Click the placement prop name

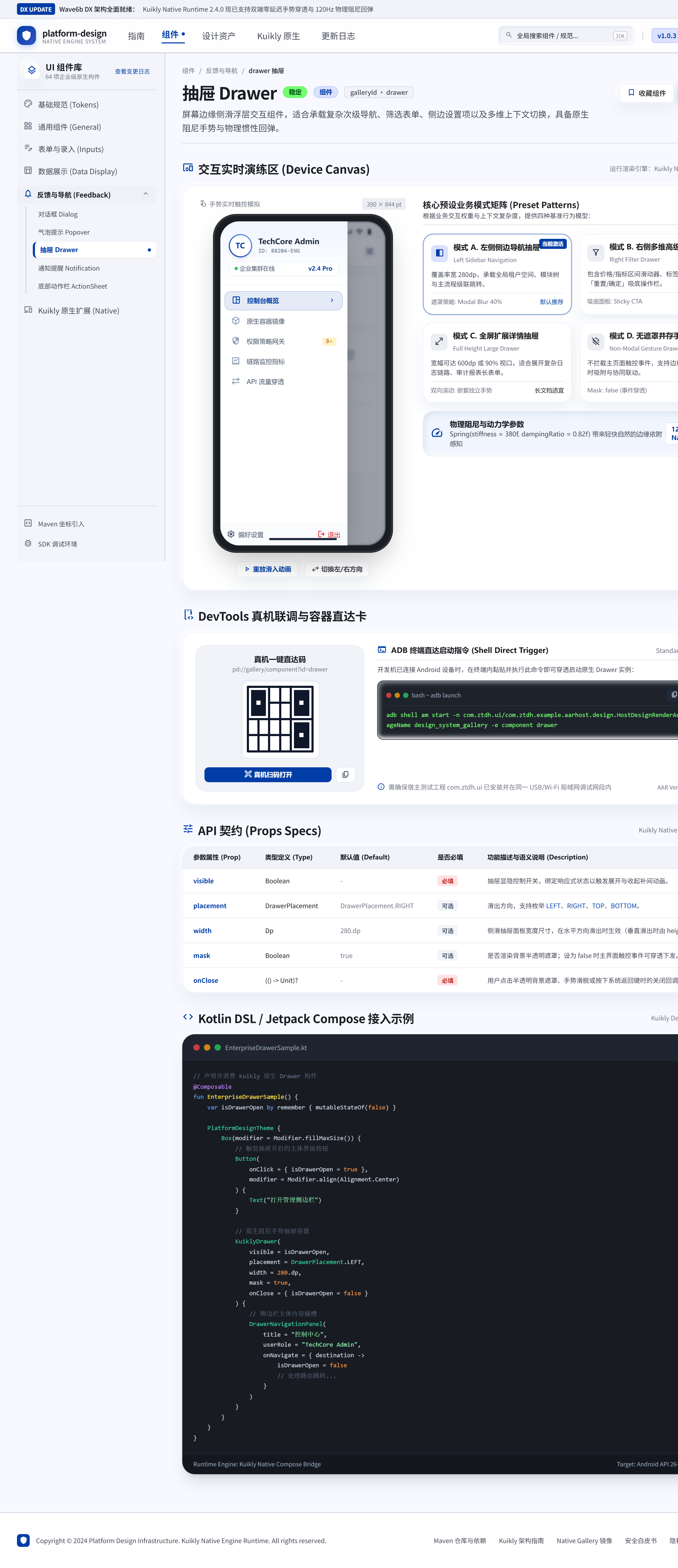click(210, 906)
